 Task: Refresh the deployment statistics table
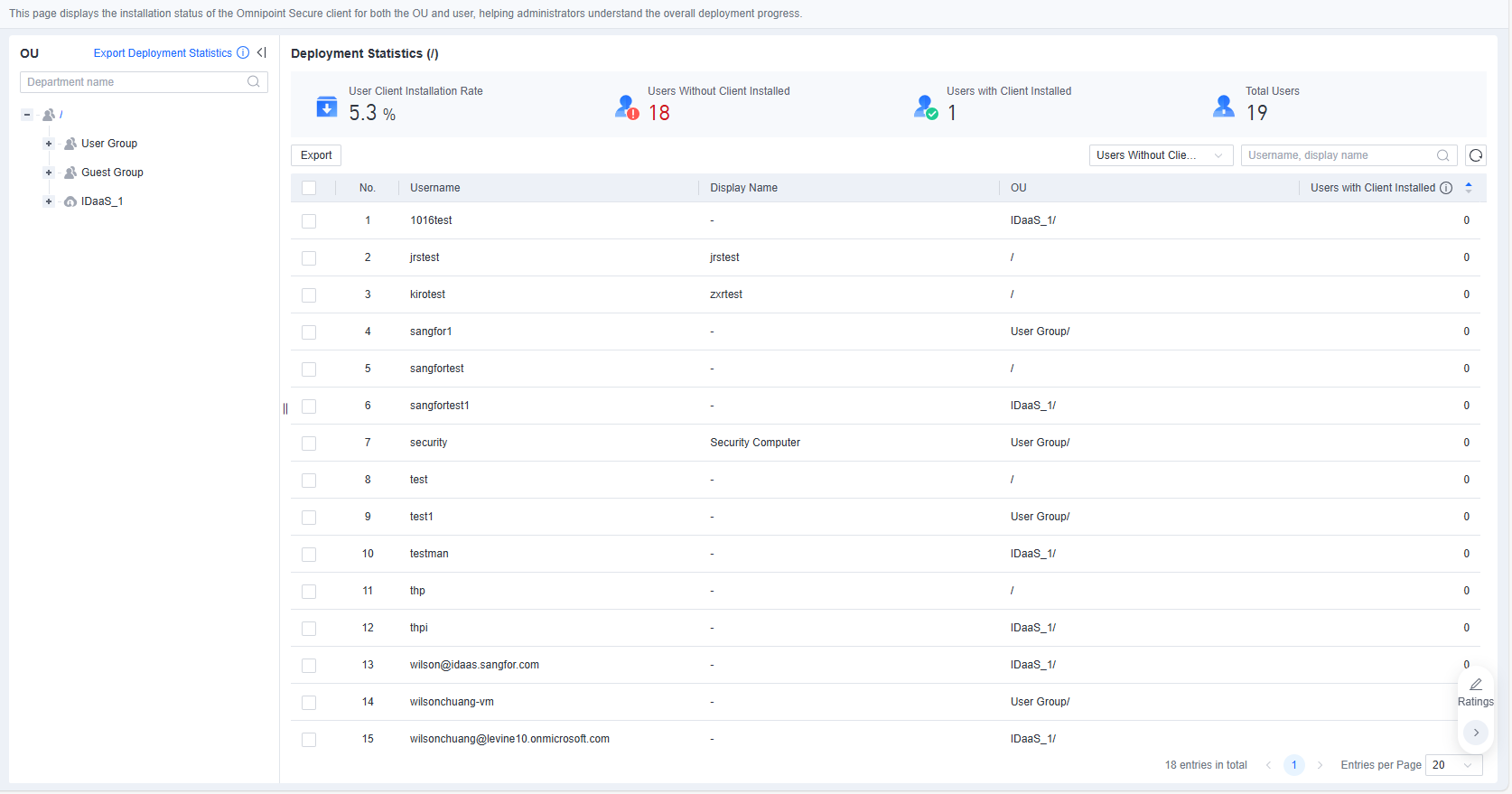(1476, 155)
